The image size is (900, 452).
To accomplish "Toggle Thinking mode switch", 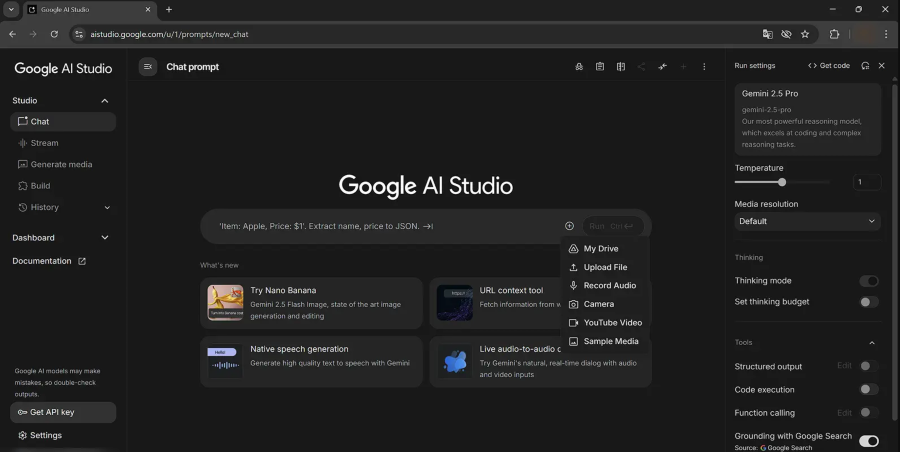I will click(x=869, y=281).
